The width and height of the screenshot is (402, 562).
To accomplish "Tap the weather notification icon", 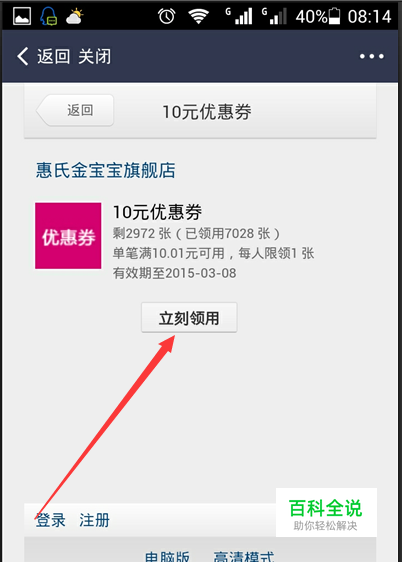I will tap(75, 16).
